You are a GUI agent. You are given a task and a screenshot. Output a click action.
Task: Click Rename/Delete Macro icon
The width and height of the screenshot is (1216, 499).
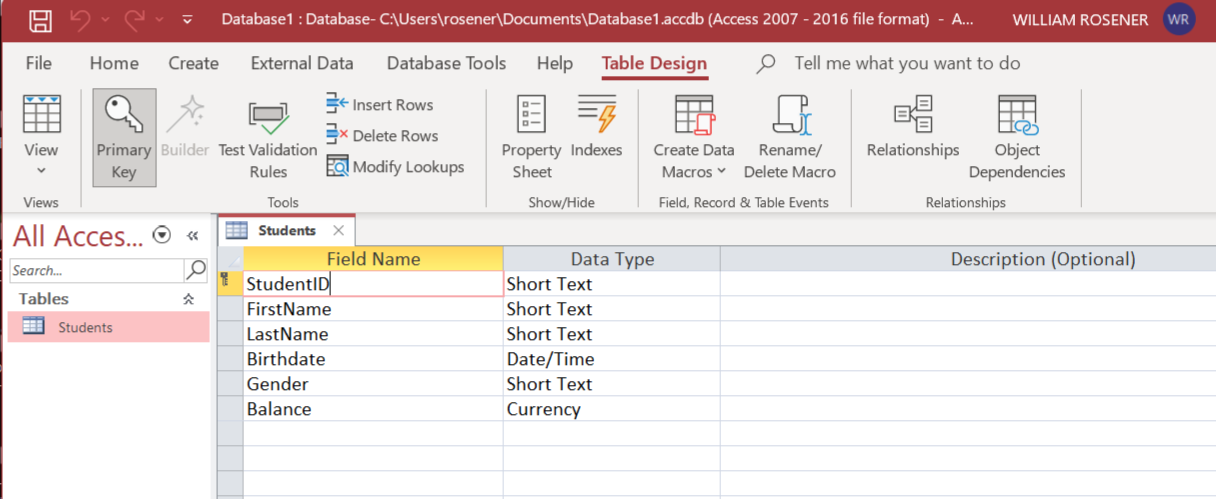[789, 115]
